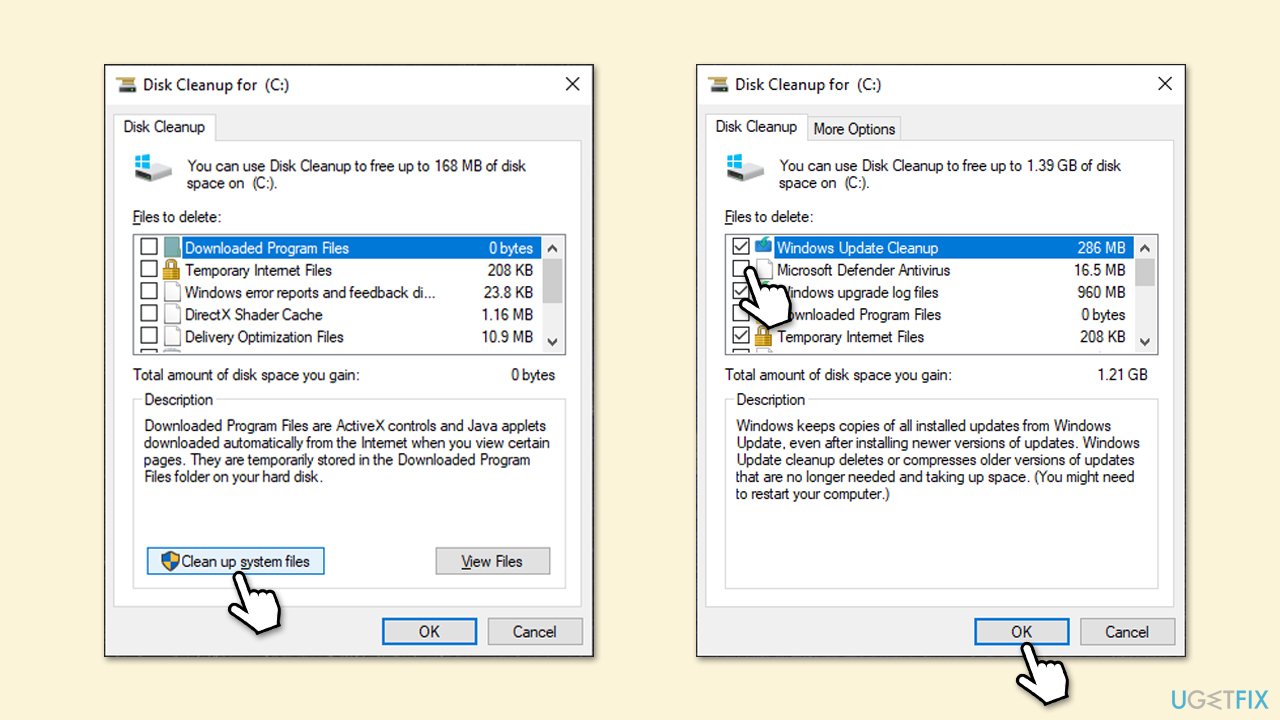Click Cancel in right Disk Cleanup window
The image size is (1280, 720).
click(1127, 631)
